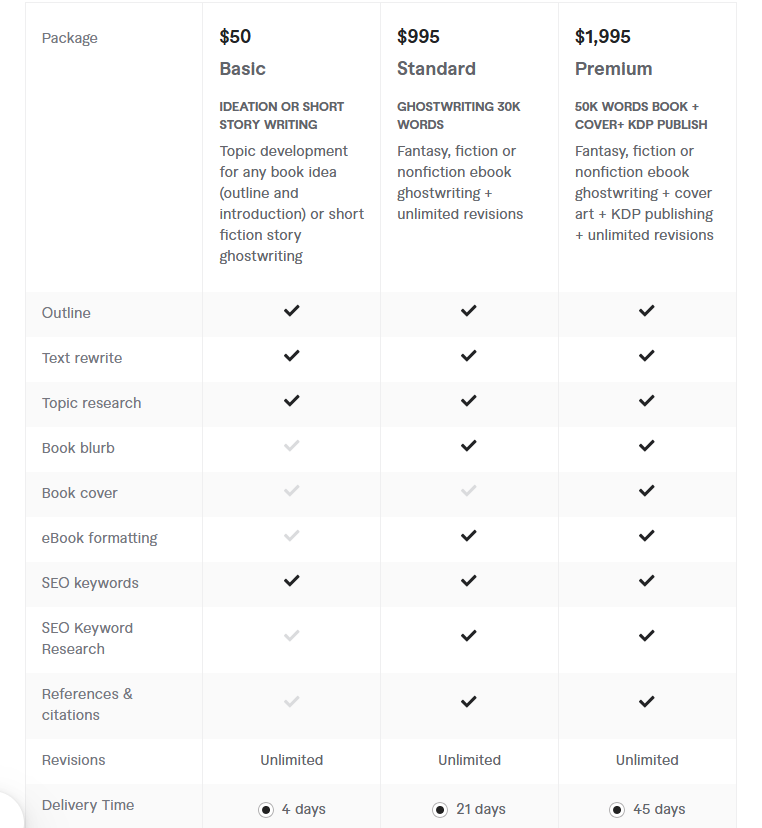Click the Basic Outline checkmark
This screenshot has width=762, height=828.
tap(291, 310)
